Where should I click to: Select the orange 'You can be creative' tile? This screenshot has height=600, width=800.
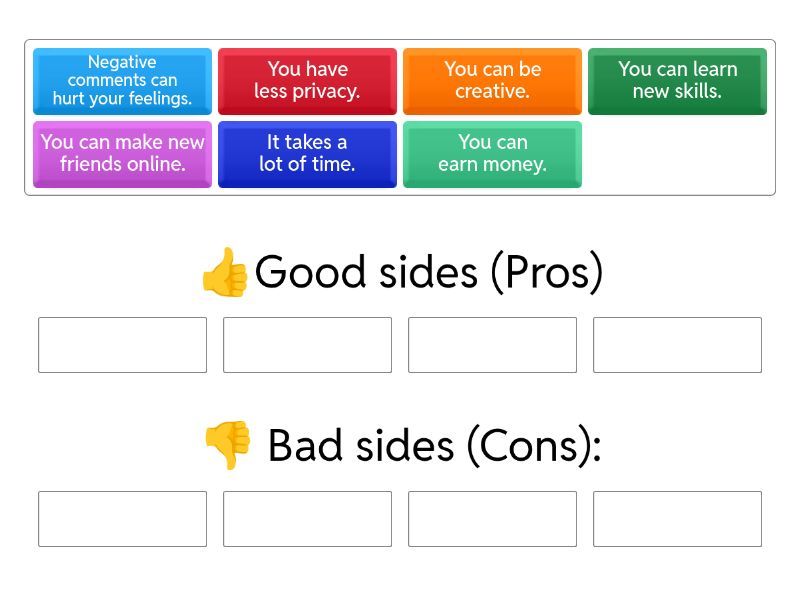[492, 81]
